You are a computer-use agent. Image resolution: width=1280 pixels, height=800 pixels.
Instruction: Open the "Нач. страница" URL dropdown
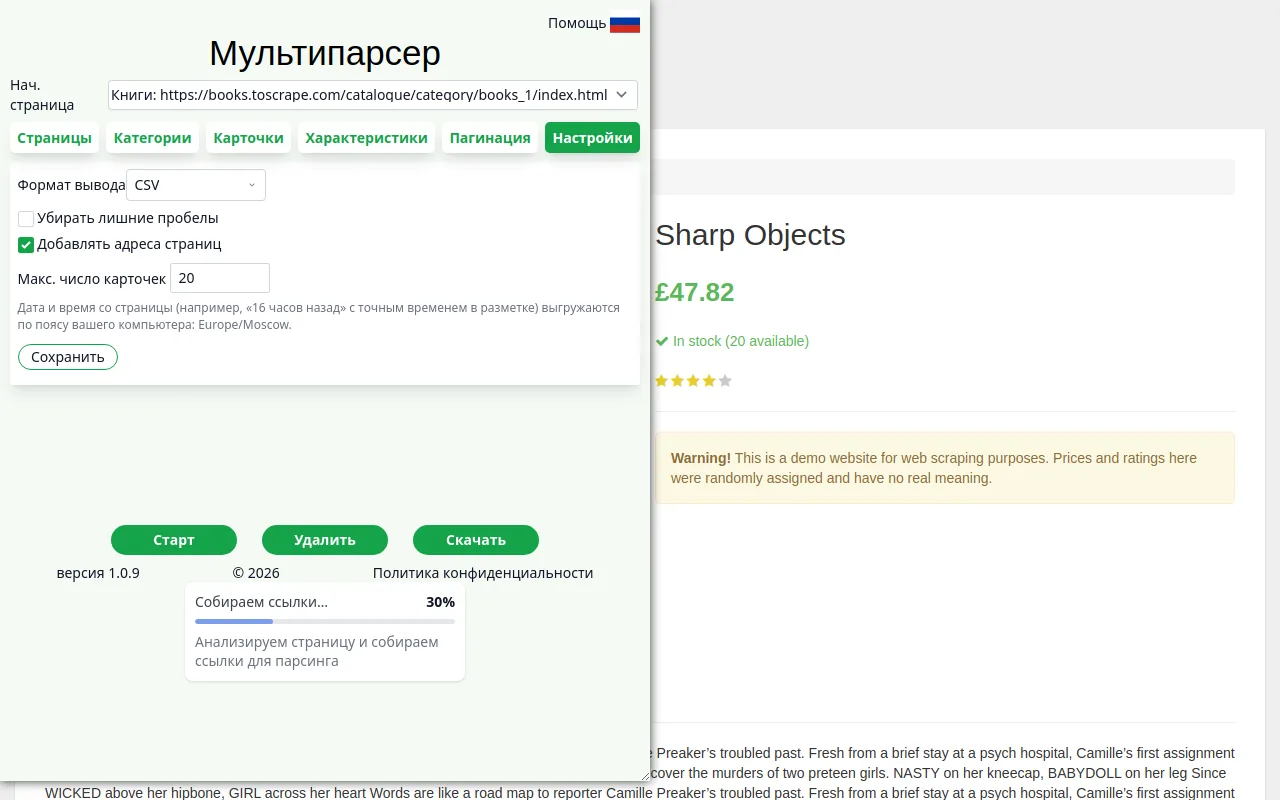click(373, 95)
